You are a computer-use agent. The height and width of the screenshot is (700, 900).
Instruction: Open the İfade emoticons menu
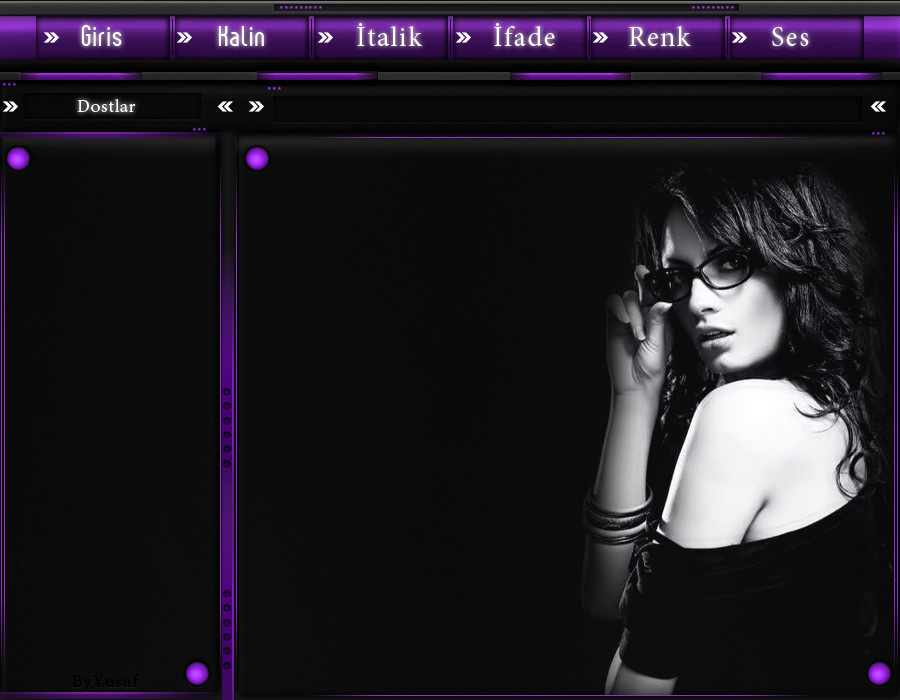click(x=524, y=38)
